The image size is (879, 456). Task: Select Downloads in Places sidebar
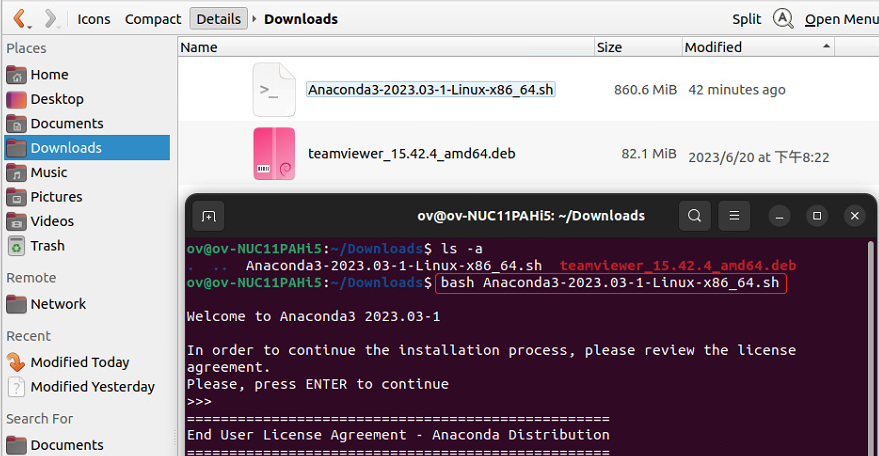(x=87, y=148)
